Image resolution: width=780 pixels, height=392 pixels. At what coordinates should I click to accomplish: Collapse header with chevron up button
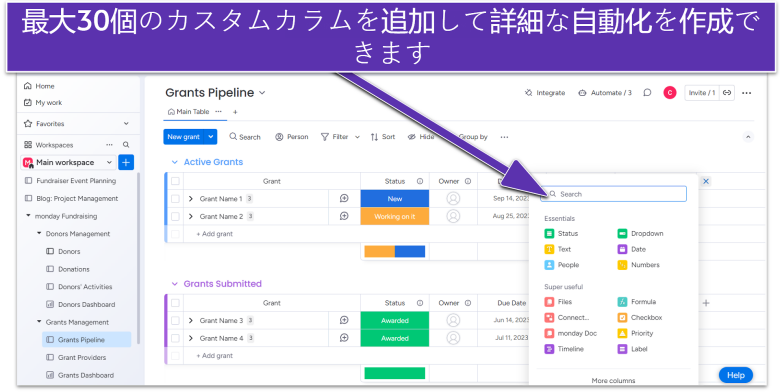[748, 137]
